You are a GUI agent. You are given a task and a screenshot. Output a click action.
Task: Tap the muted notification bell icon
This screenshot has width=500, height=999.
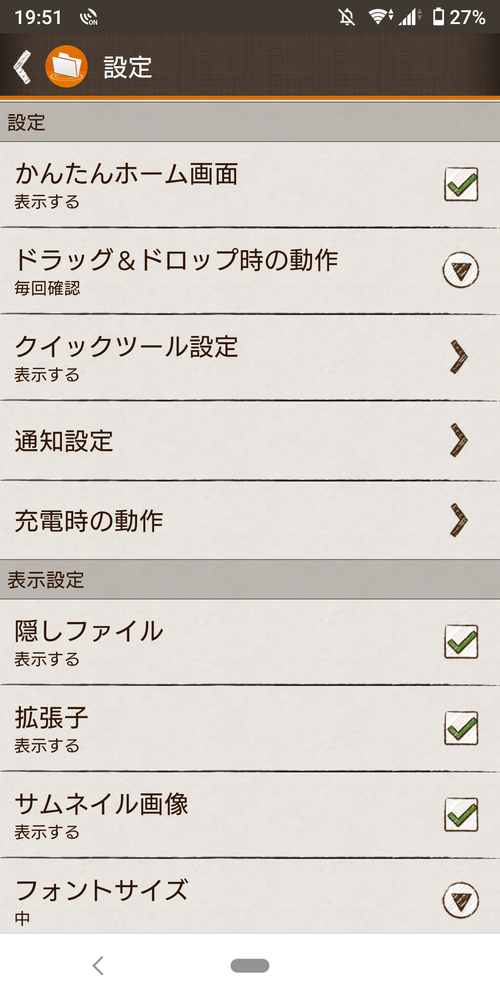pos(346,17)
